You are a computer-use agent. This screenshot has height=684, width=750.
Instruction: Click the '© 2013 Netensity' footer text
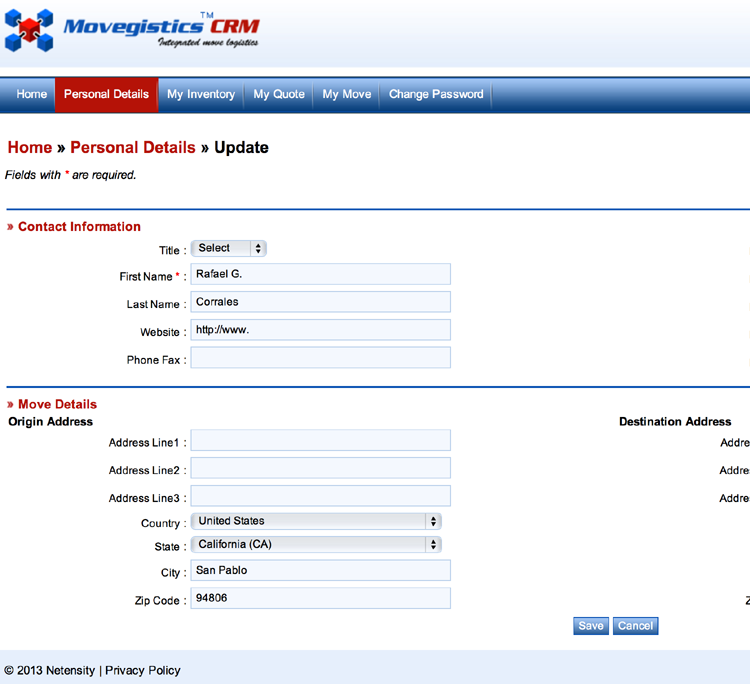coord(49,671)
